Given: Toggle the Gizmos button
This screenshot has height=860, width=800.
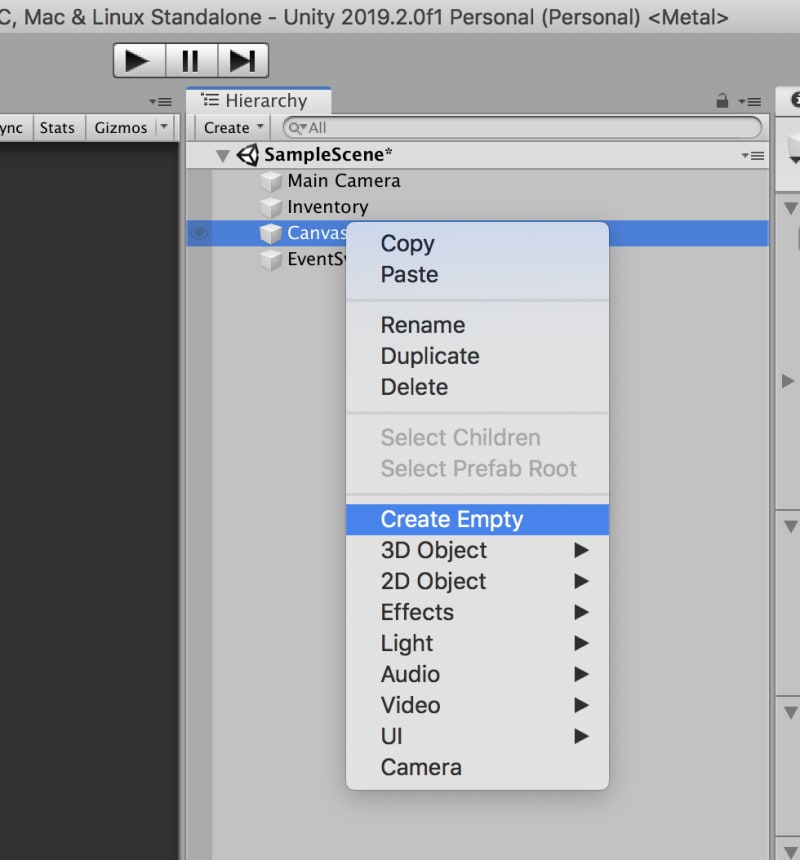Looking at the screenshot, I should [x=121, y=128].
